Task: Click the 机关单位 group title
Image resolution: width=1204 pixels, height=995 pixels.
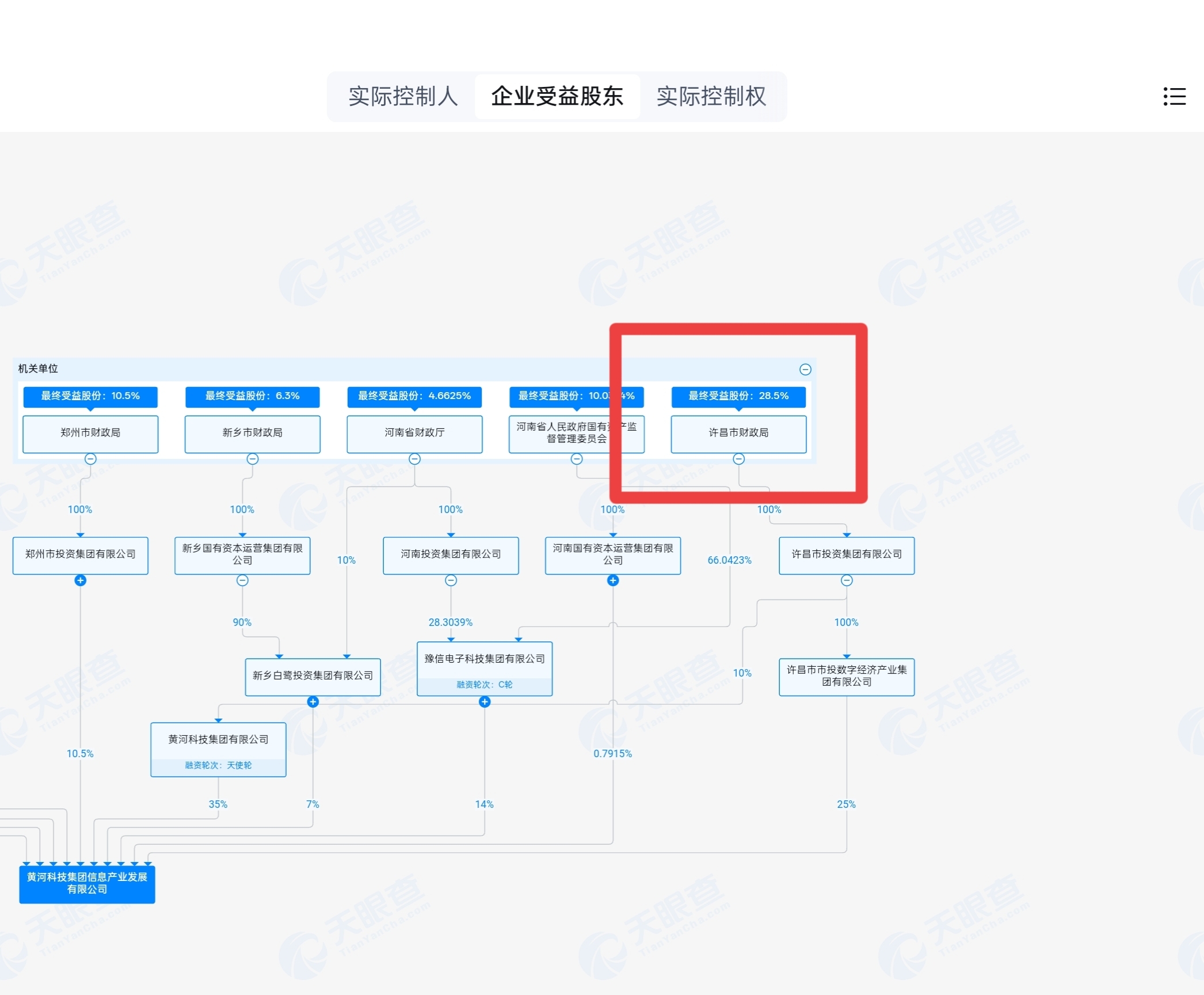Action: pos(38,369)
